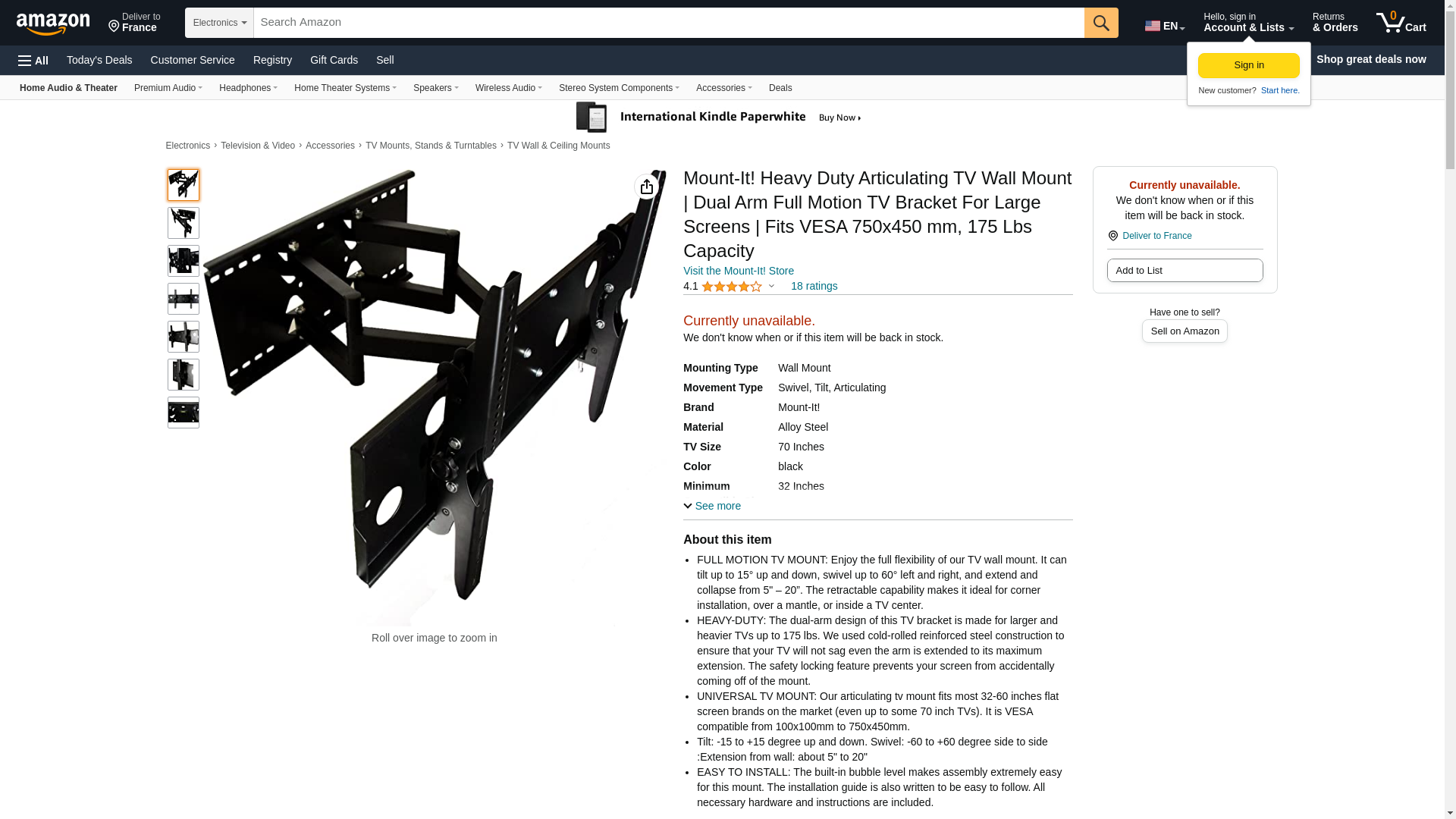Go to Gift Cards

334,60
